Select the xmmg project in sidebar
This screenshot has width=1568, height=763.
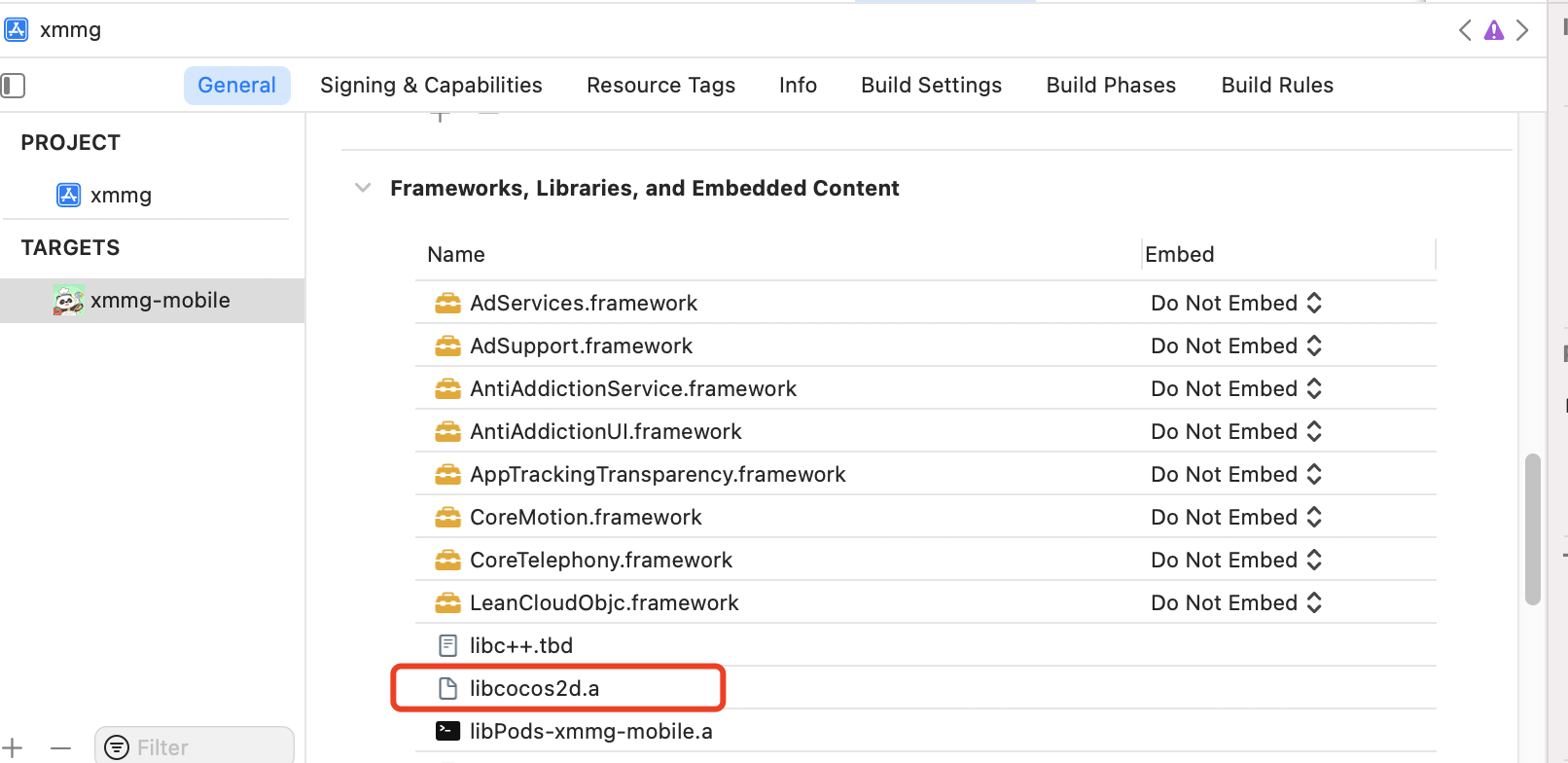pyautogui.click(x=121, y=196)
